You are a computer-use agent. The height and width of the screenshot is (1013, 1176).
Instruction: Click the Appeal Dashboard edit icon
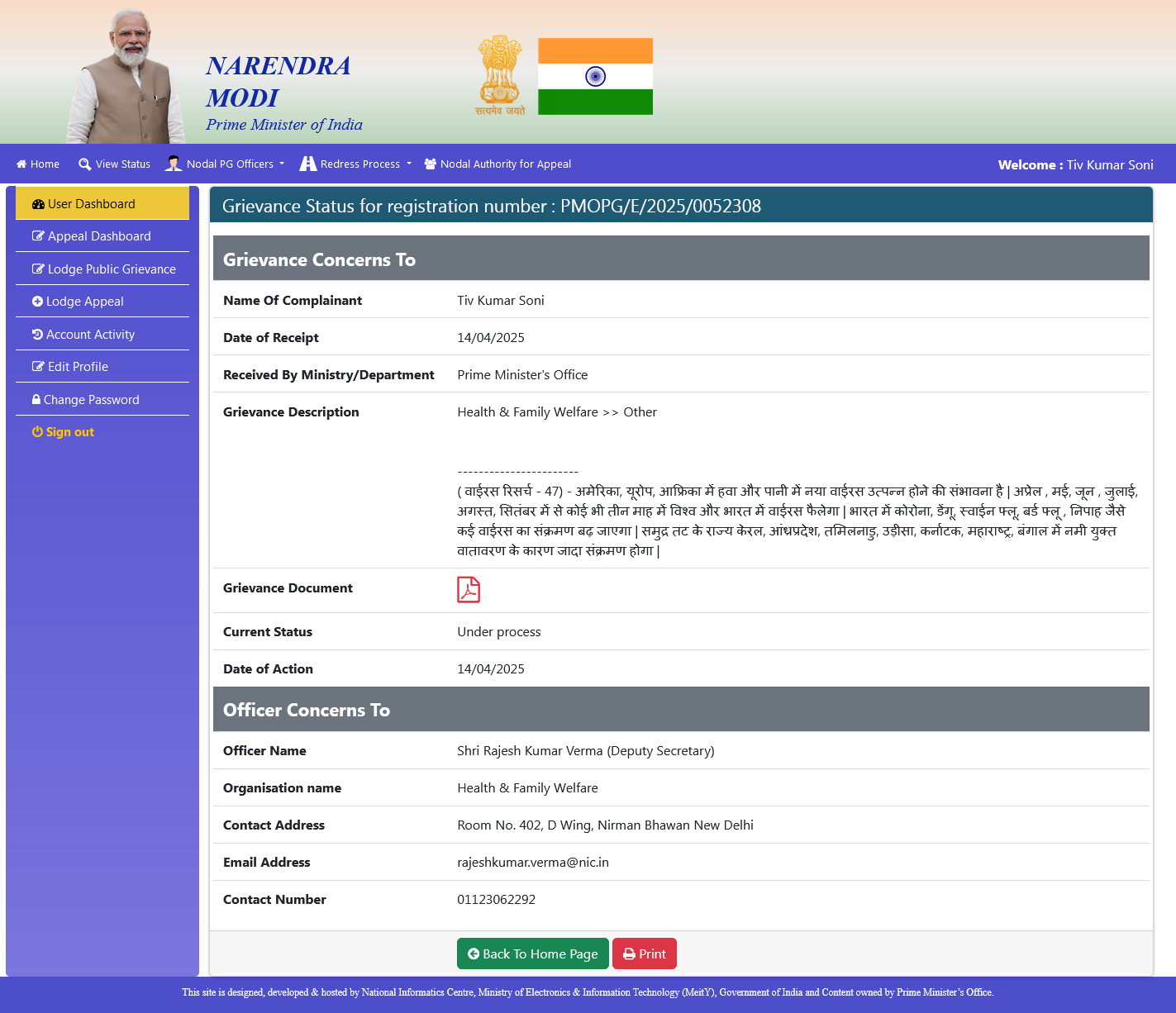tap(38, 236)
